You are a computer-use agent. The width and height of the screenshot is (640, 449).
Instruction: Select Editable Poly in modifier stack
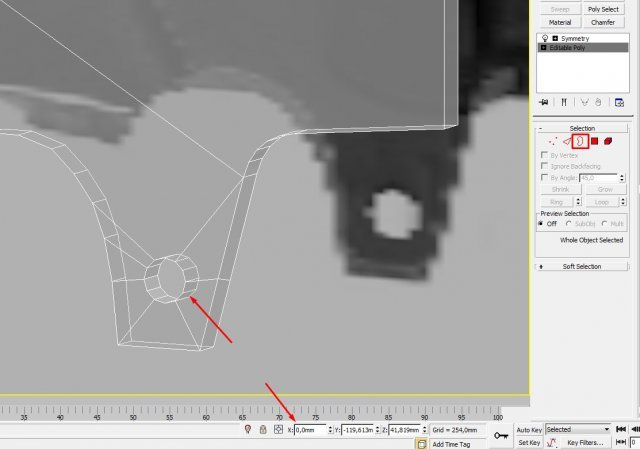click(x=572, y=47)
